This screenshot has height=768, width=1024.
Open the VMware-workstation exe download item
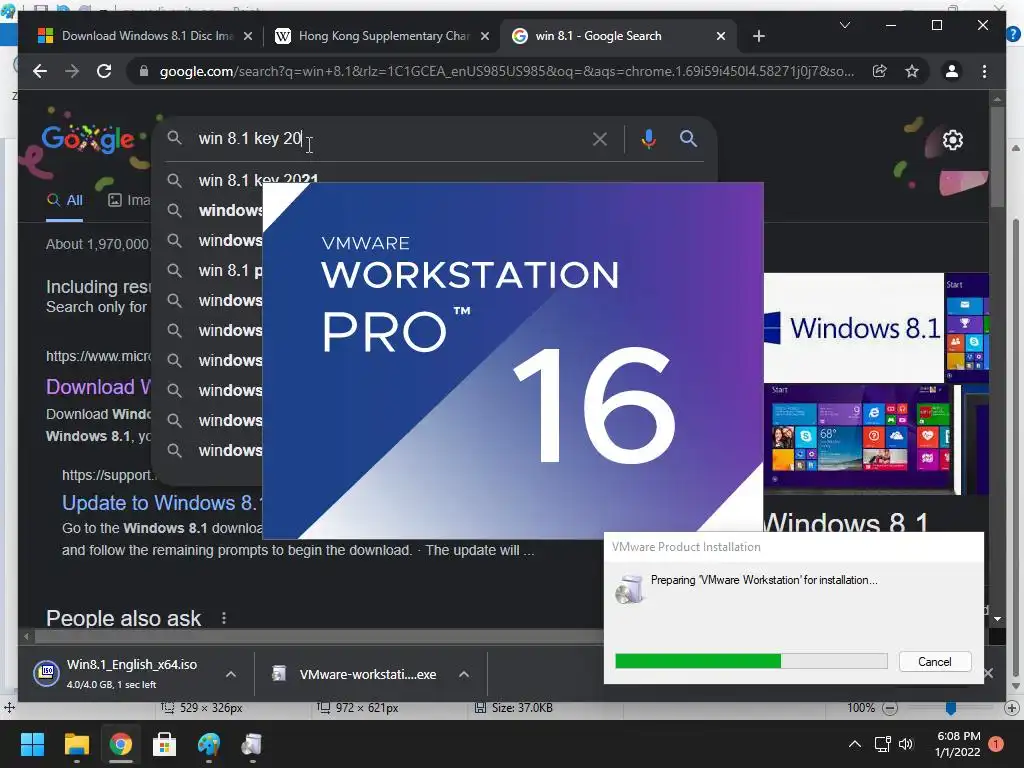[356, 674]
